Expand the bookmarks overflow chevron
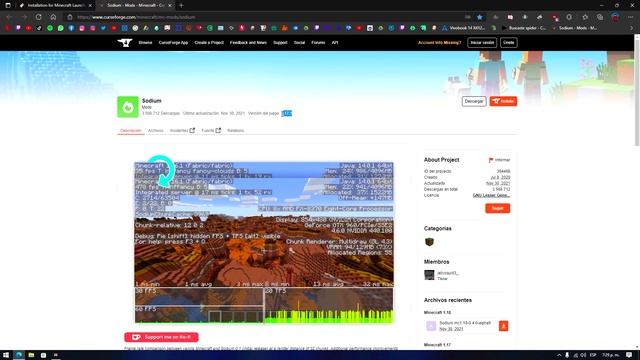The width and height of the screenshot is (640, 360). tap(631, 28)
